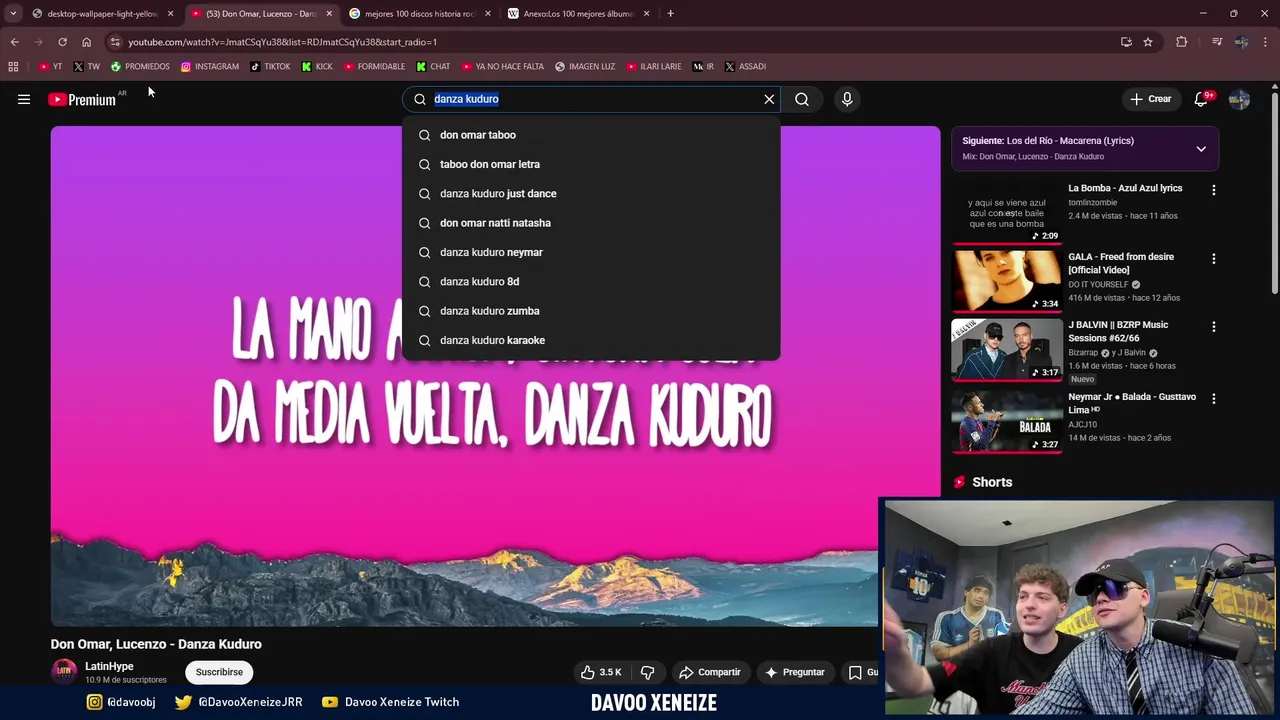This screenshot has height=720, width=1280.
Task: Open J BALVIN BZRP Music Sessions thumbnail
Action: [1006, 349]
